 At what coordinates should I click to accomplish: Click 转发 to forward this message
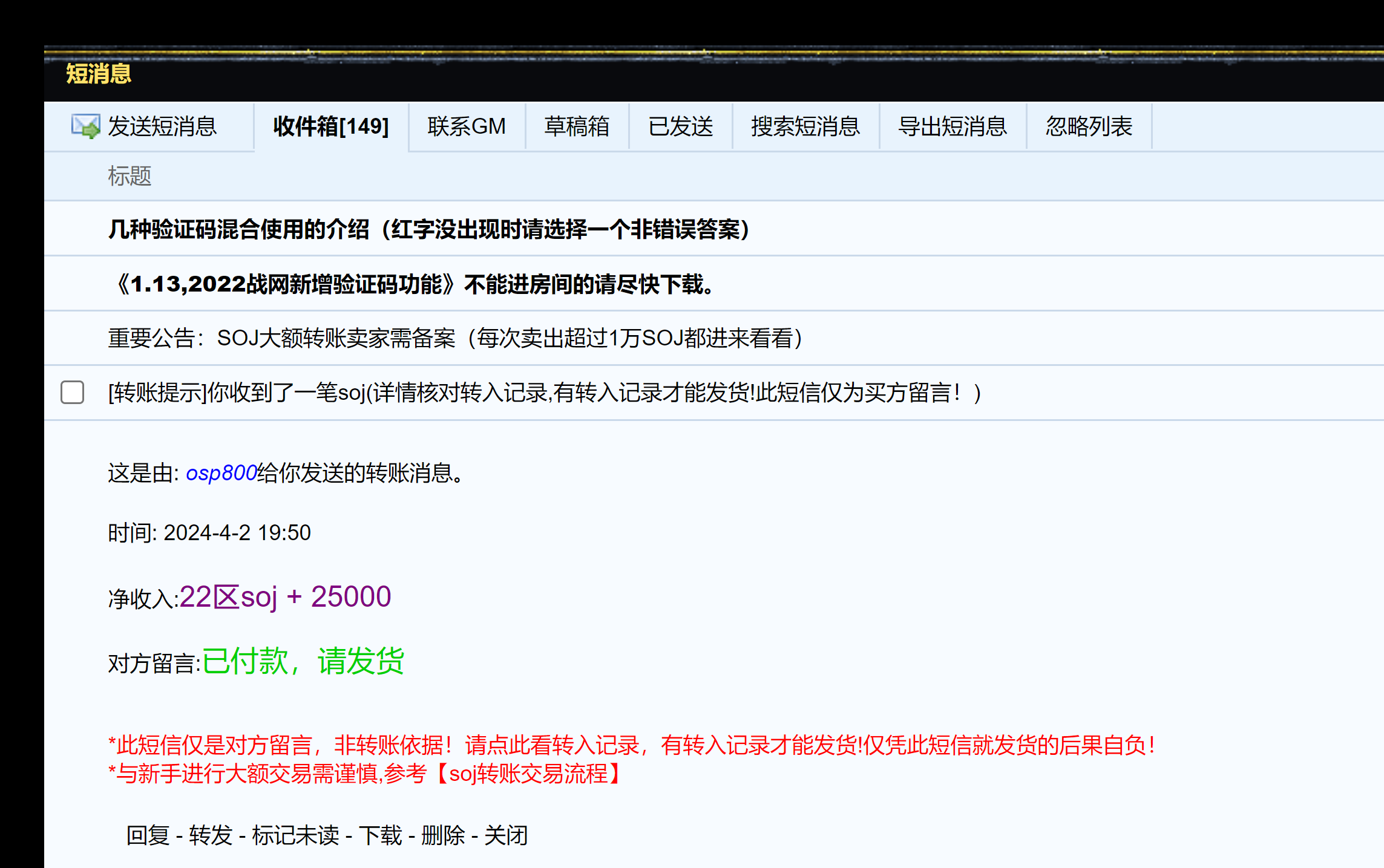pyautogui.click(x=211, y=835)
